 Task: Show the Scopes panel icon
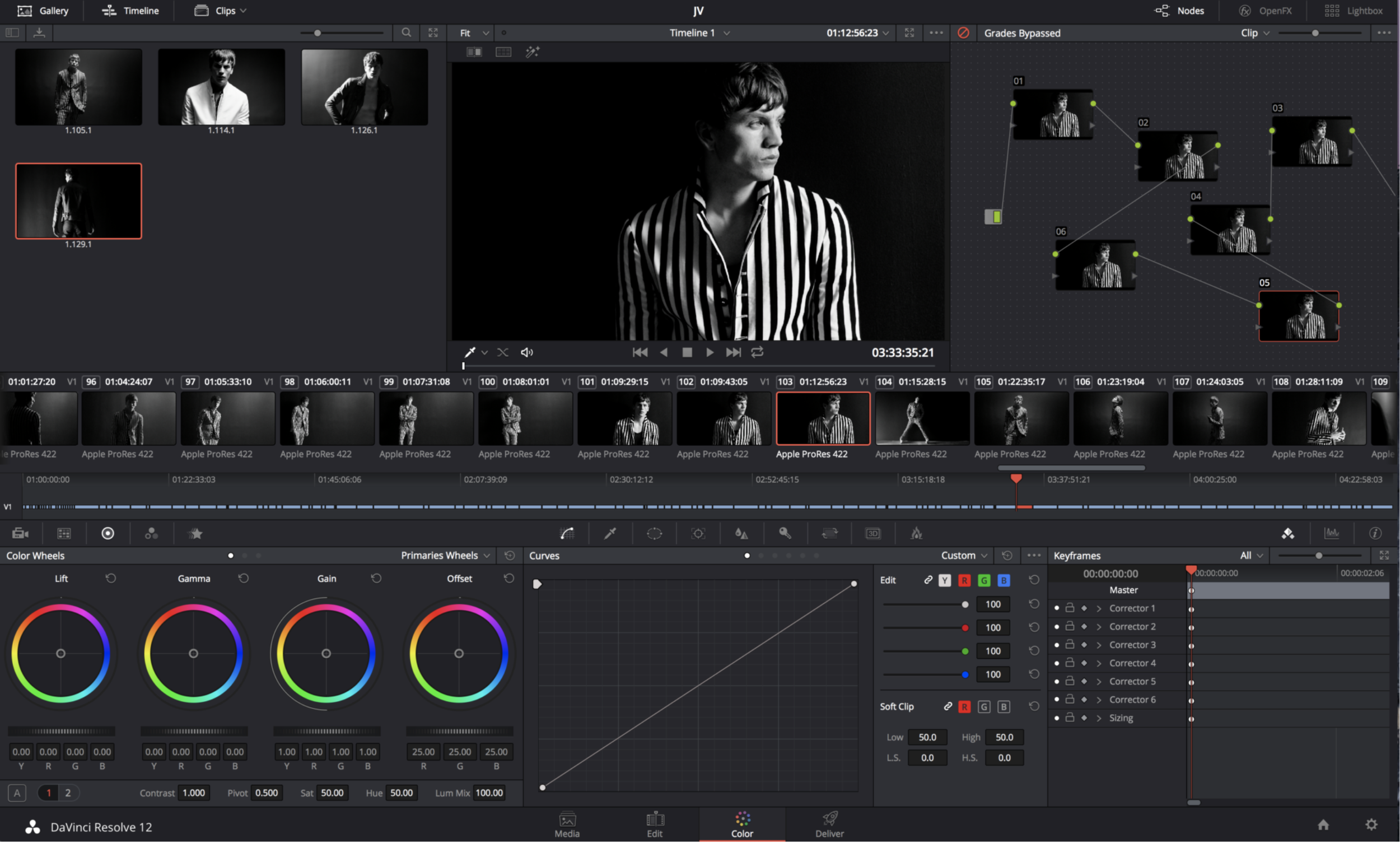pos(1331,533)
